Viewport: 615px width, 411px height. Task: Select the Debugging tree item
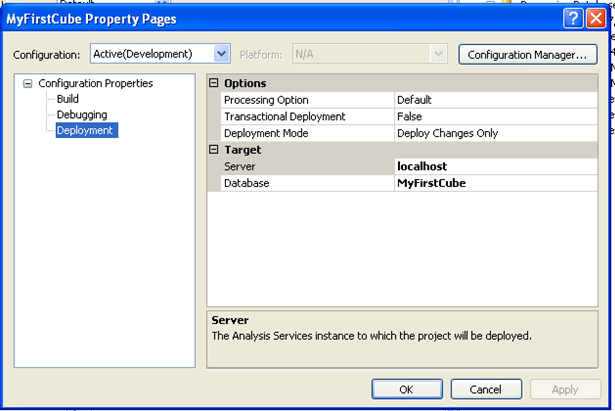[81, 114]
